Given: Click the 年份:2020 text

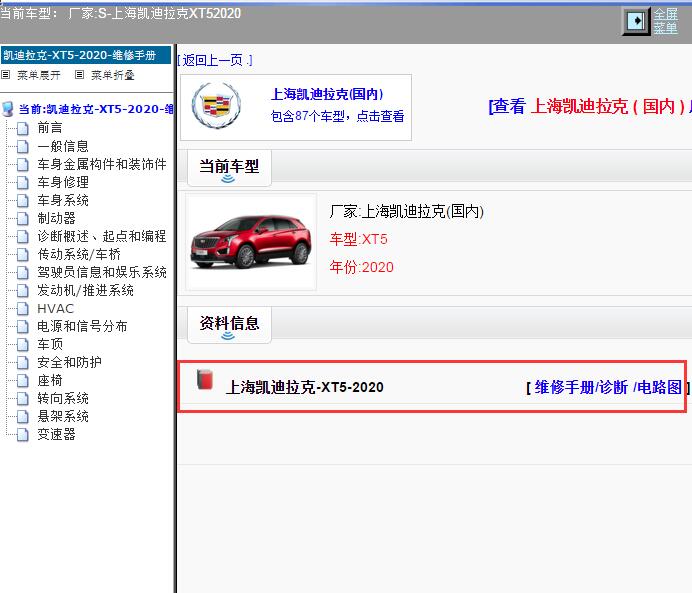Looking at the screenshot, I should click(361, 267).
